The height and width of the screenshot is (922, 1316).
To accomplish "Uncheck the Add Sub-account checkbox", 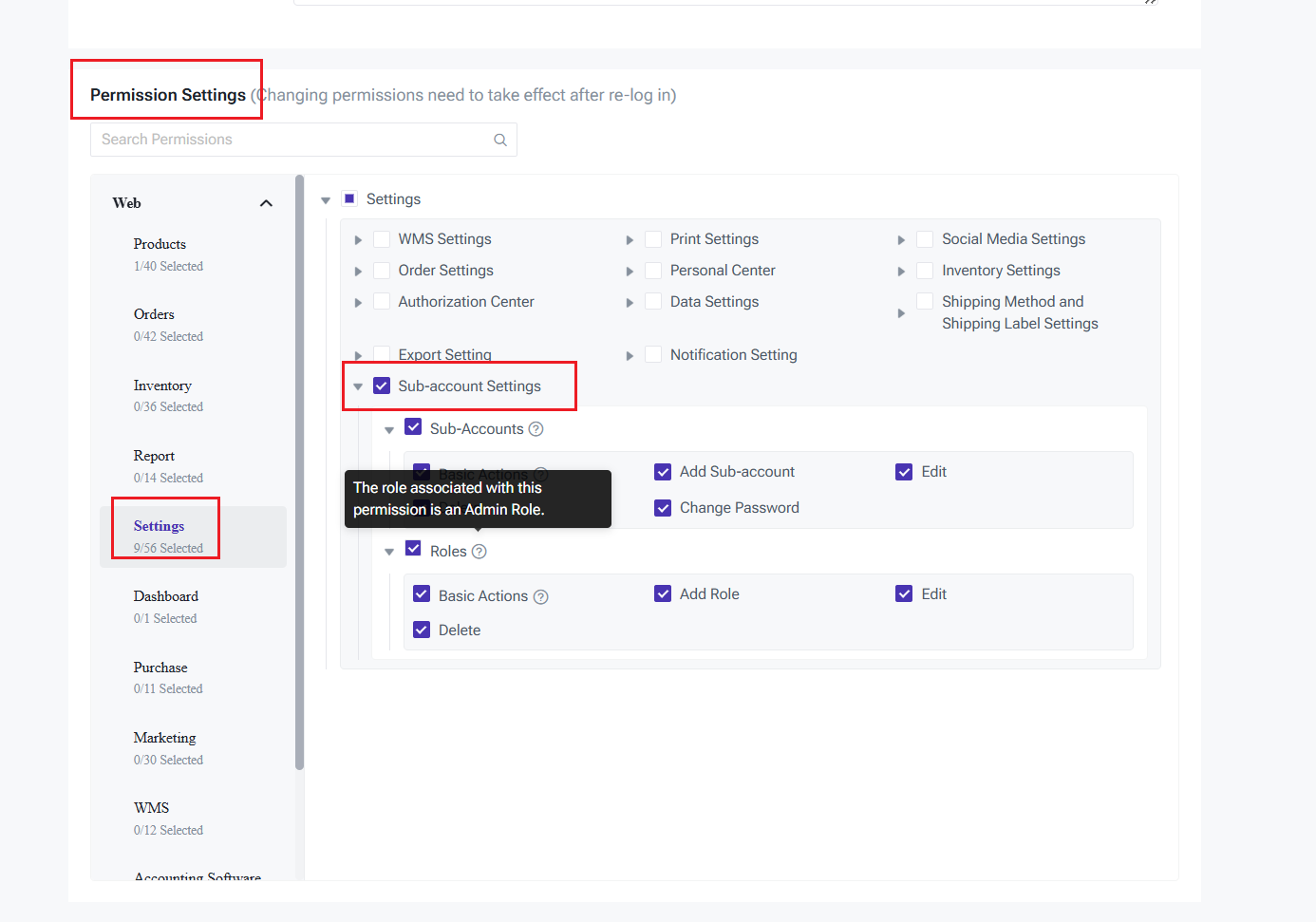I will coord(663,472).
